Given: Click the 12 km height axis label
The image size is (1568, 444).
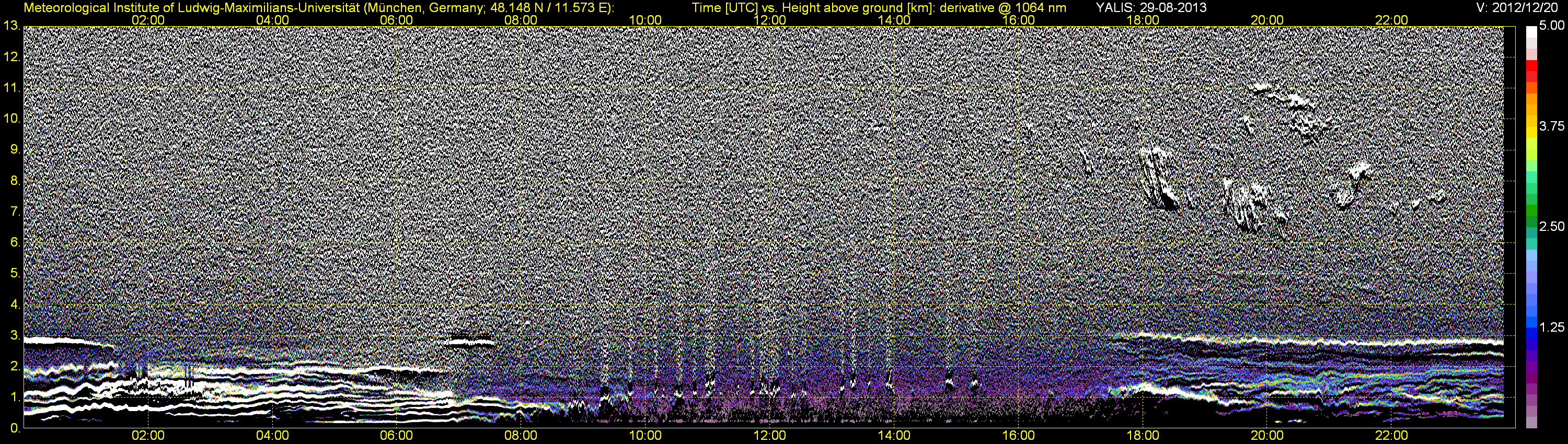Looking at the screenshot, I should [11, 57].
